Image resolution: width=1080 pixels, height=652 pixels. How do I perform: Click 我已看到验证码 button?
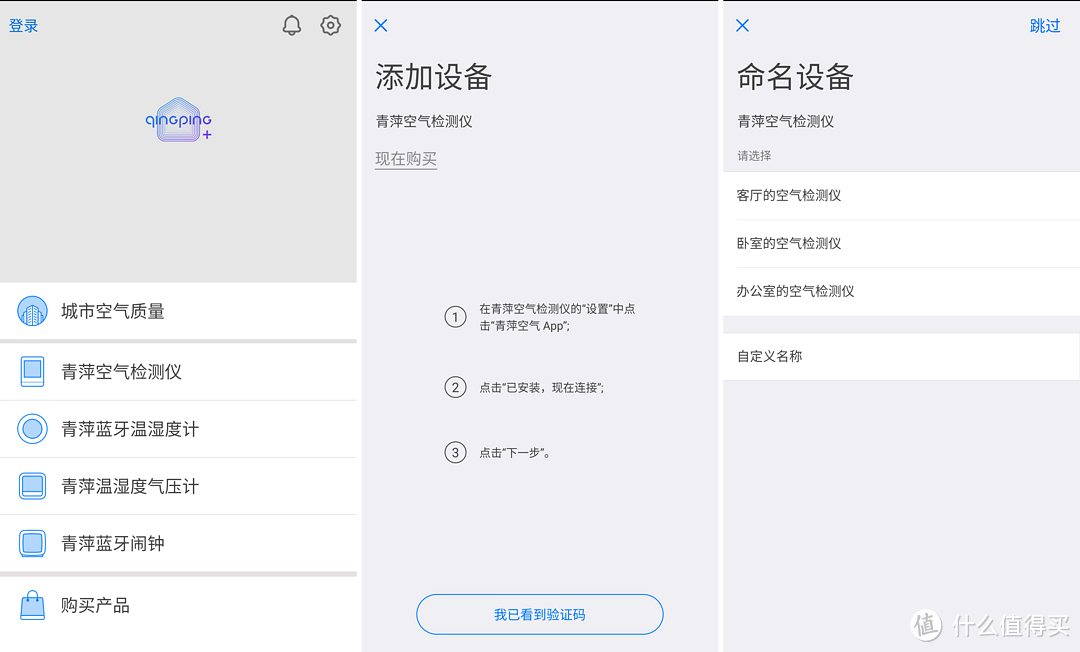pos(539,614)
